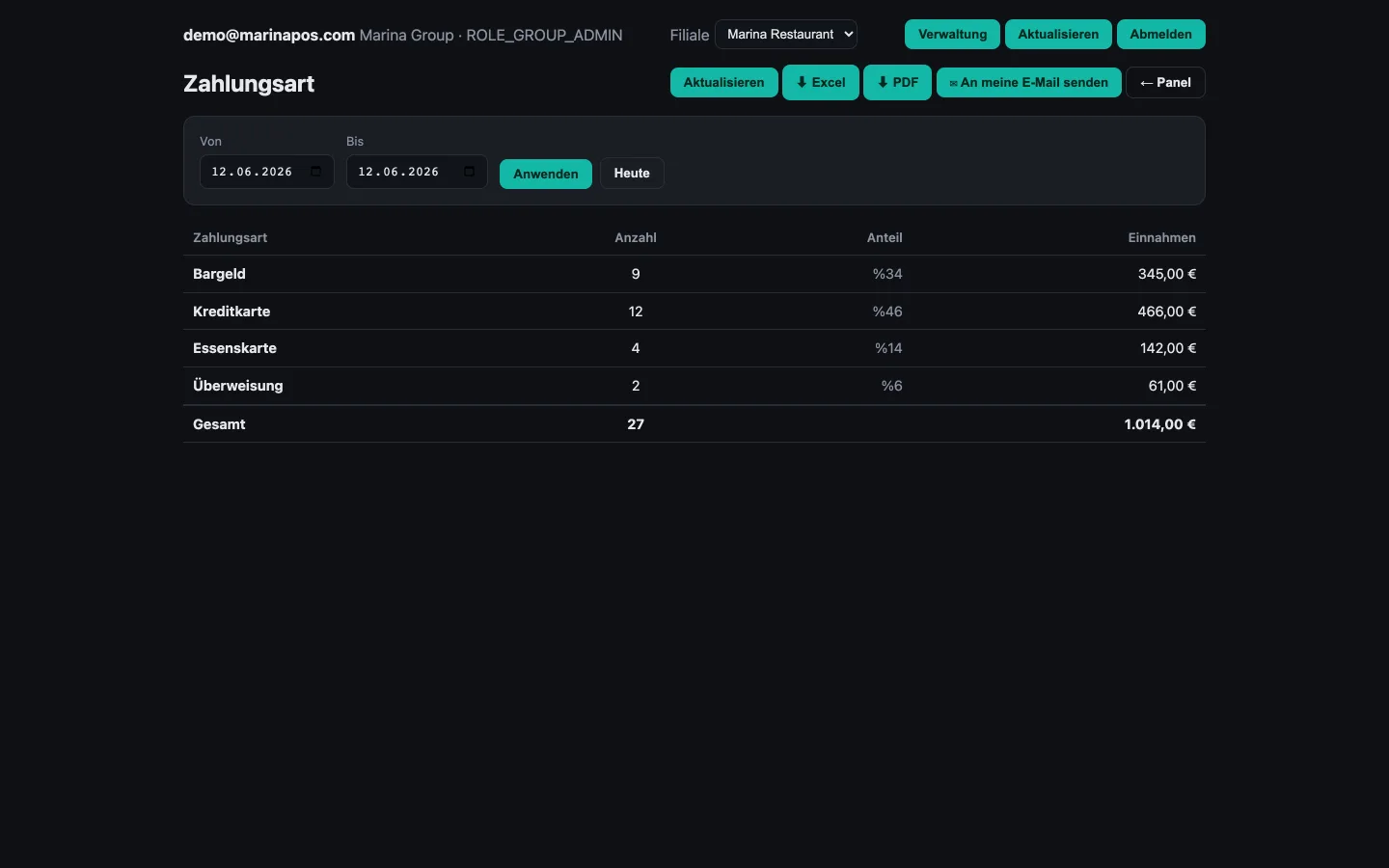Viewport: 1389px width, 868px height.
Task: Click the Verwaltung button in header
Action: click(953, 35)
